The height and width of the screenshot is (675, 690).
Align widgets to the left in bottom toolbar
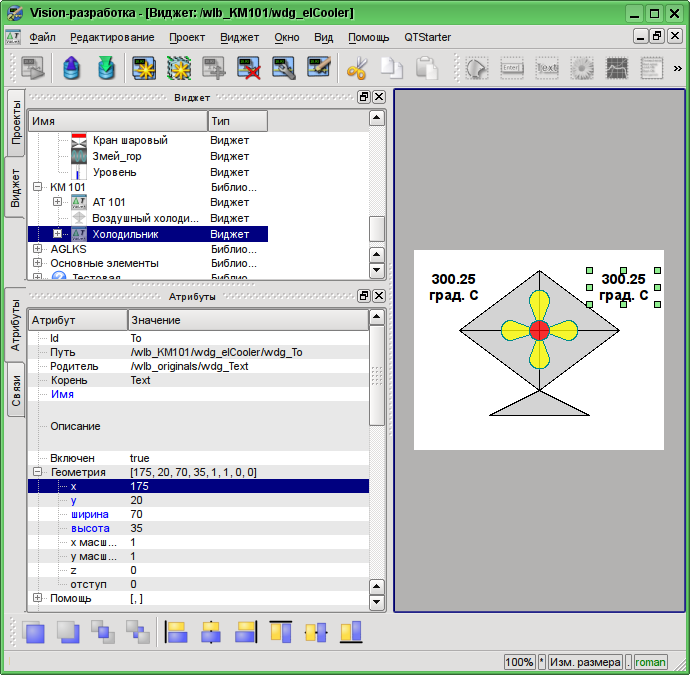177,632
